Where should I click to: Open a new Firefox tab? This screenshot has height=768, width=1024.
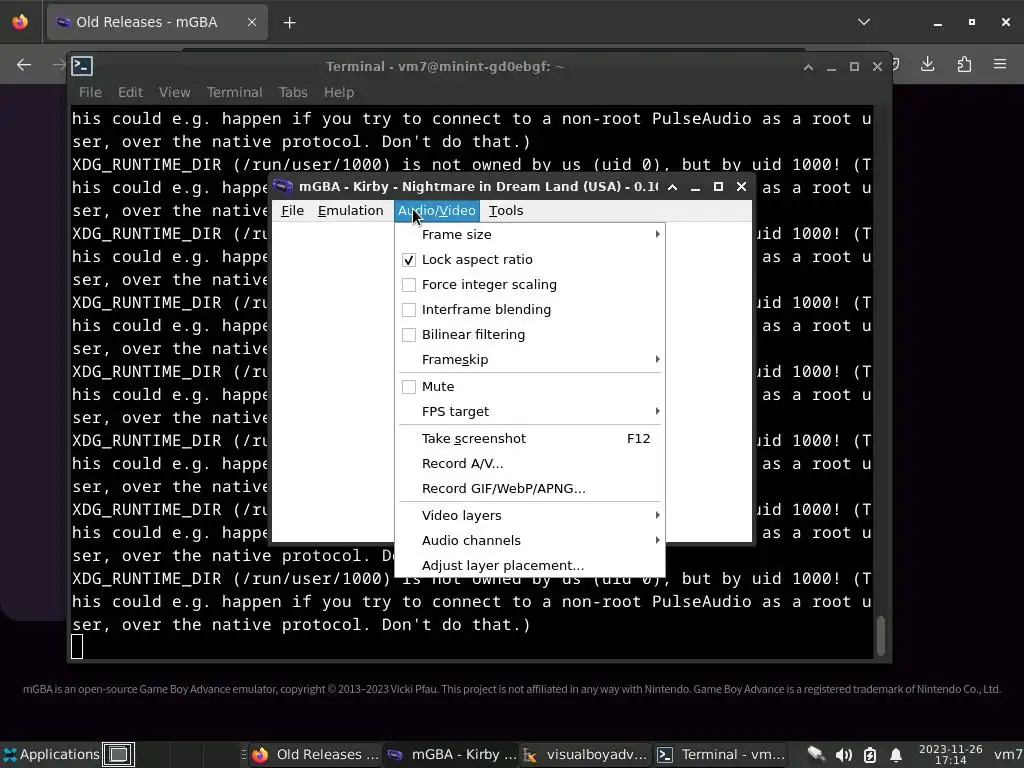pyautogui.click(x=289, y=23)
